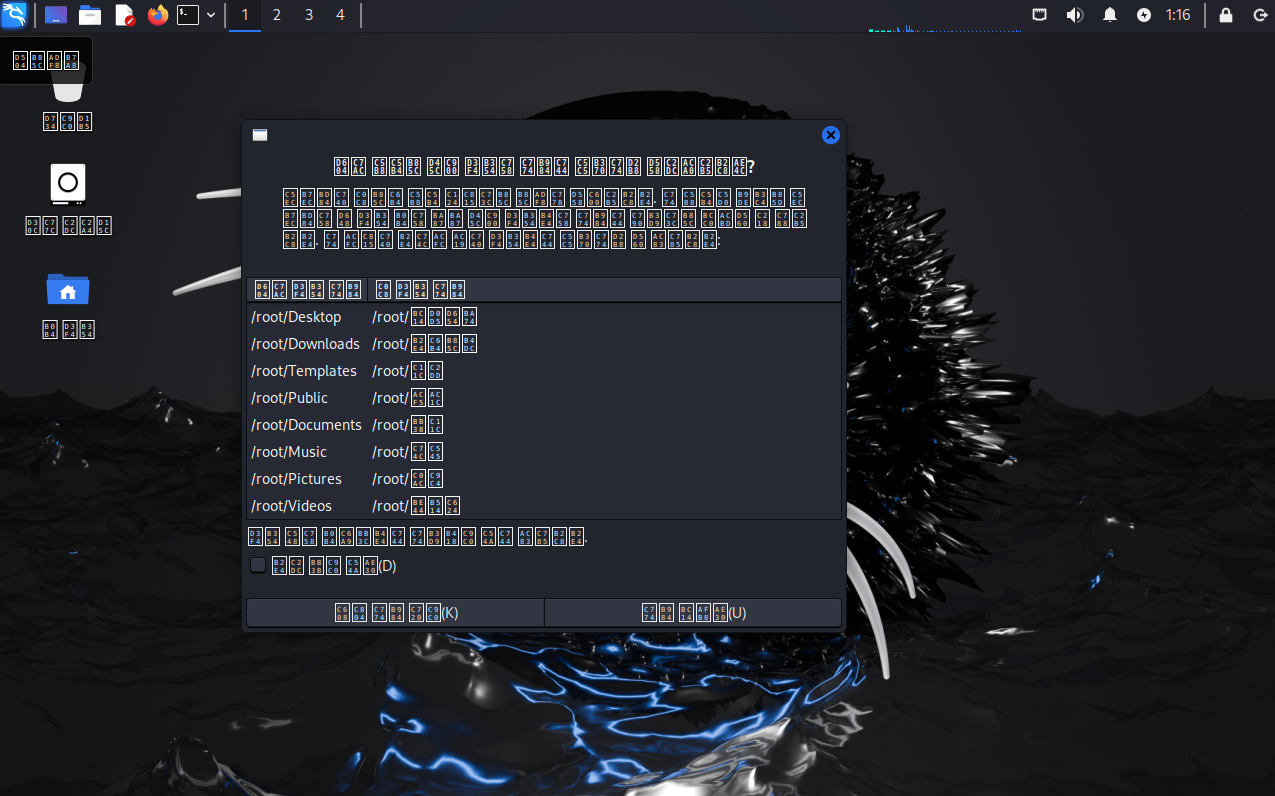Viewport: 1275px width, 796px height.
Task: Open the text editor panel launcher
Action: coord(124,15)
